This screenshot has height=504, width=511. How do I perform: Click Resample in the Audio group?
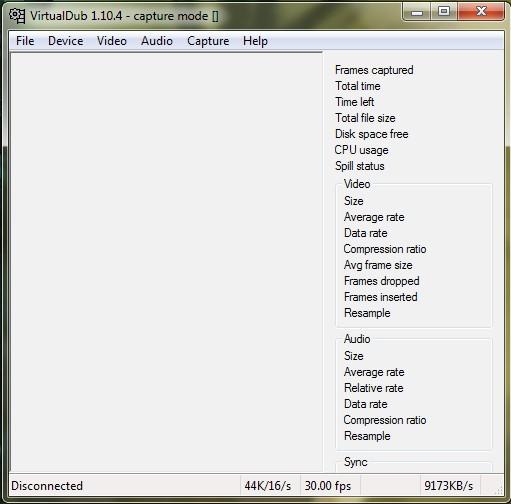[367, 436]
